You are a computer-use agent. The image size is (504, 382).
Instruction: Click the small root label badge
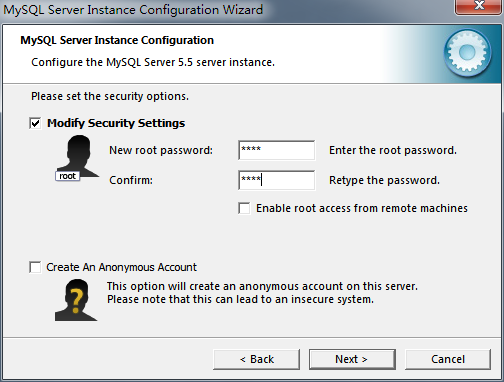(x=68, y=176)
